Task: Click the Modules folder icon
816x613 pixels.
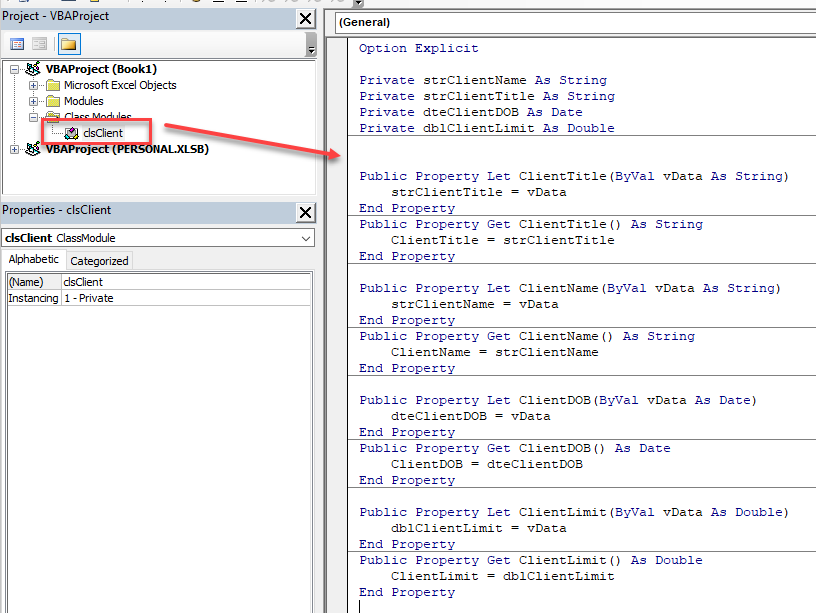Action: point(53,101)
